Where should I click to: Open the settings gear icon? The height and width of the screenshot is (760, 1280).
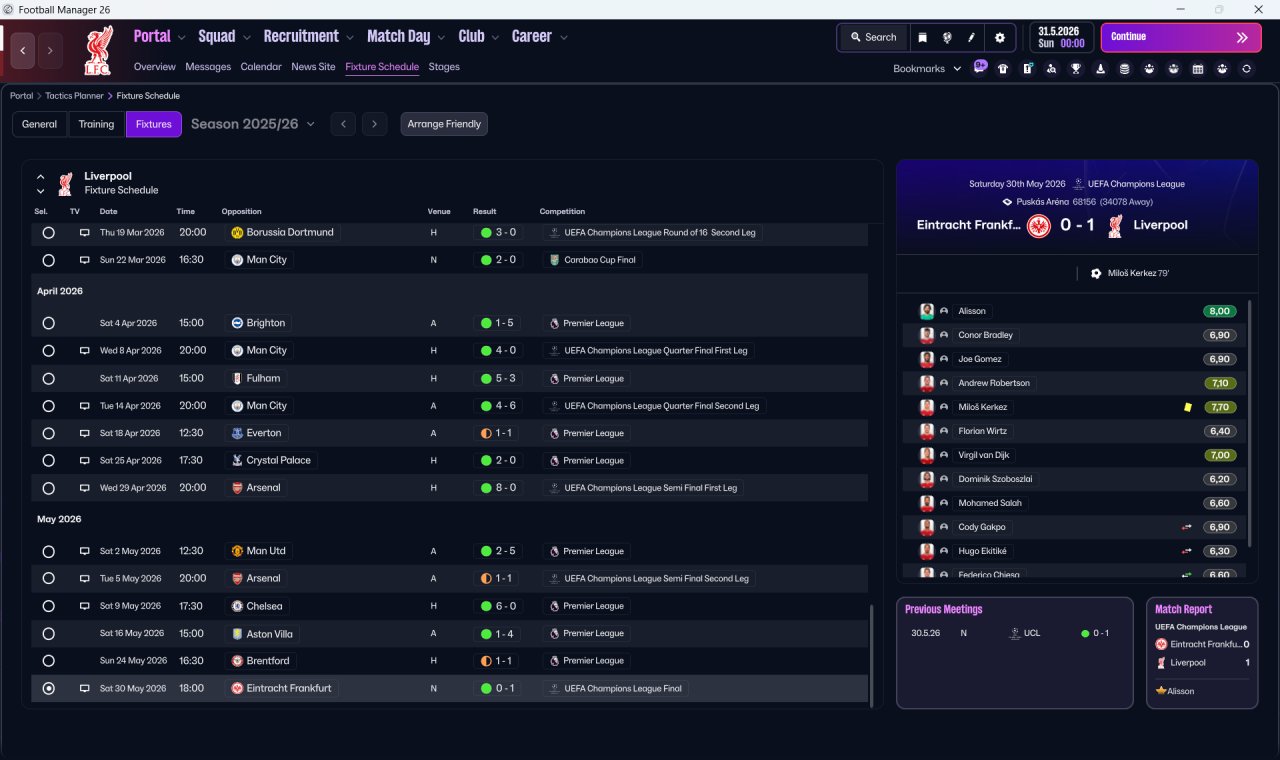(x=999, y=37)
